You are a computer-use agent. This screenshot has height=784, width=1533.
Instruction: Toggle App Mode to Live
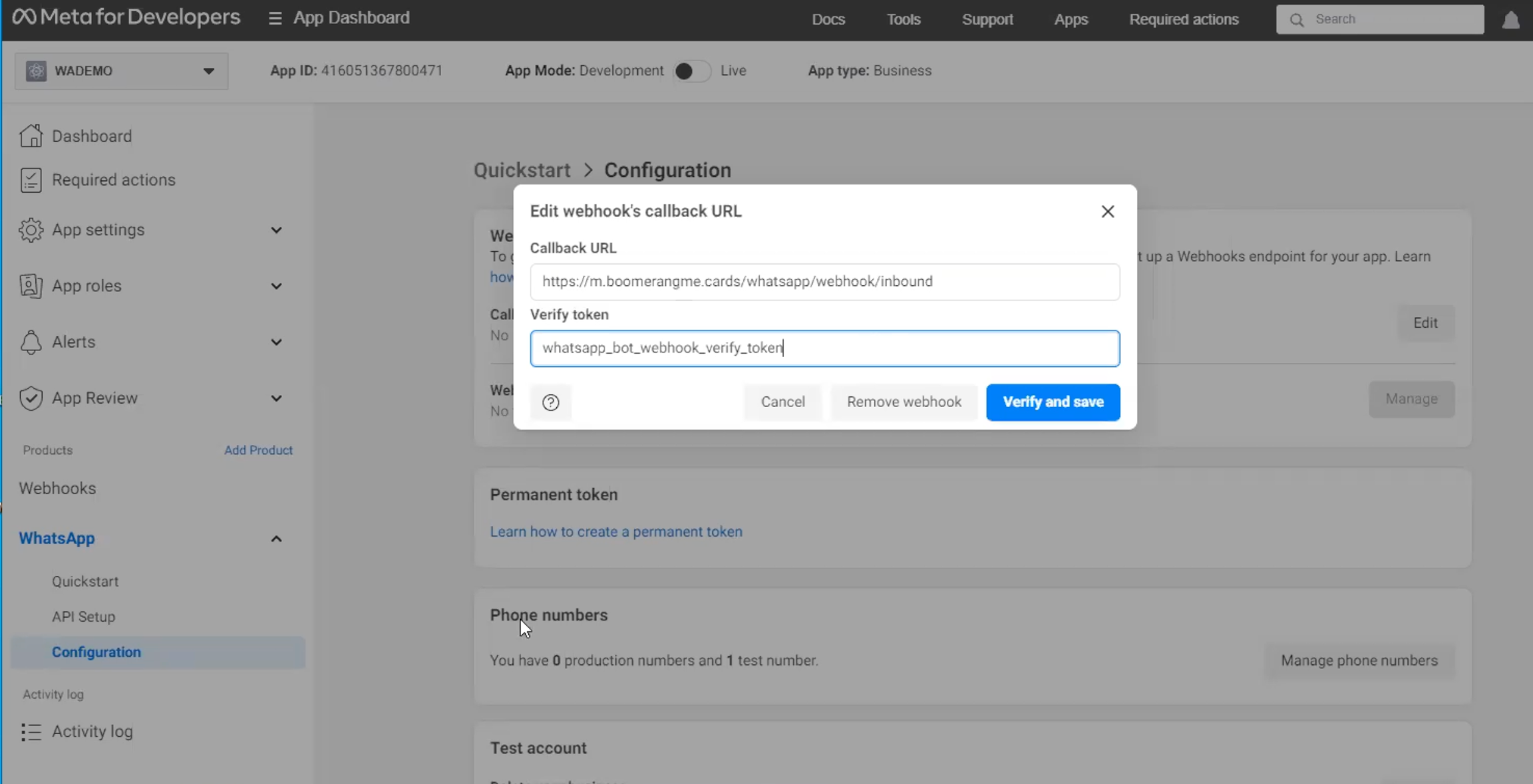point(691,70)
